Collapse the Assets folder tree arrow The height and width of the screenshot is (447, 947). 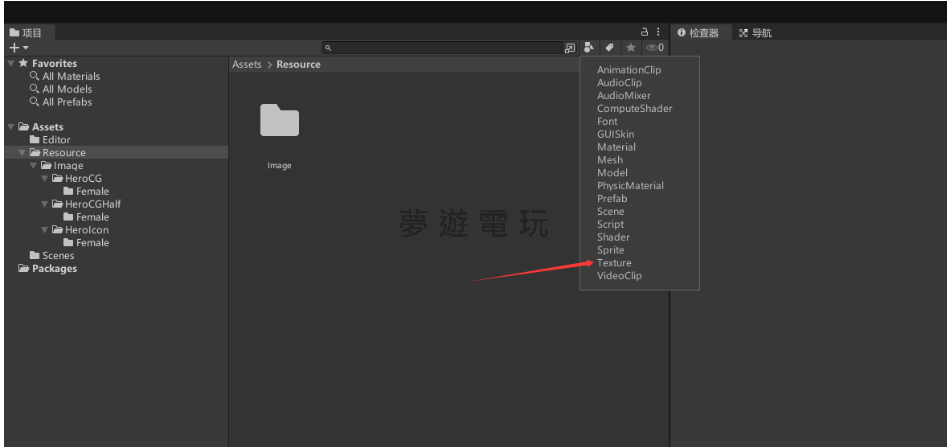pyautogui.click(x=11, y=127)
